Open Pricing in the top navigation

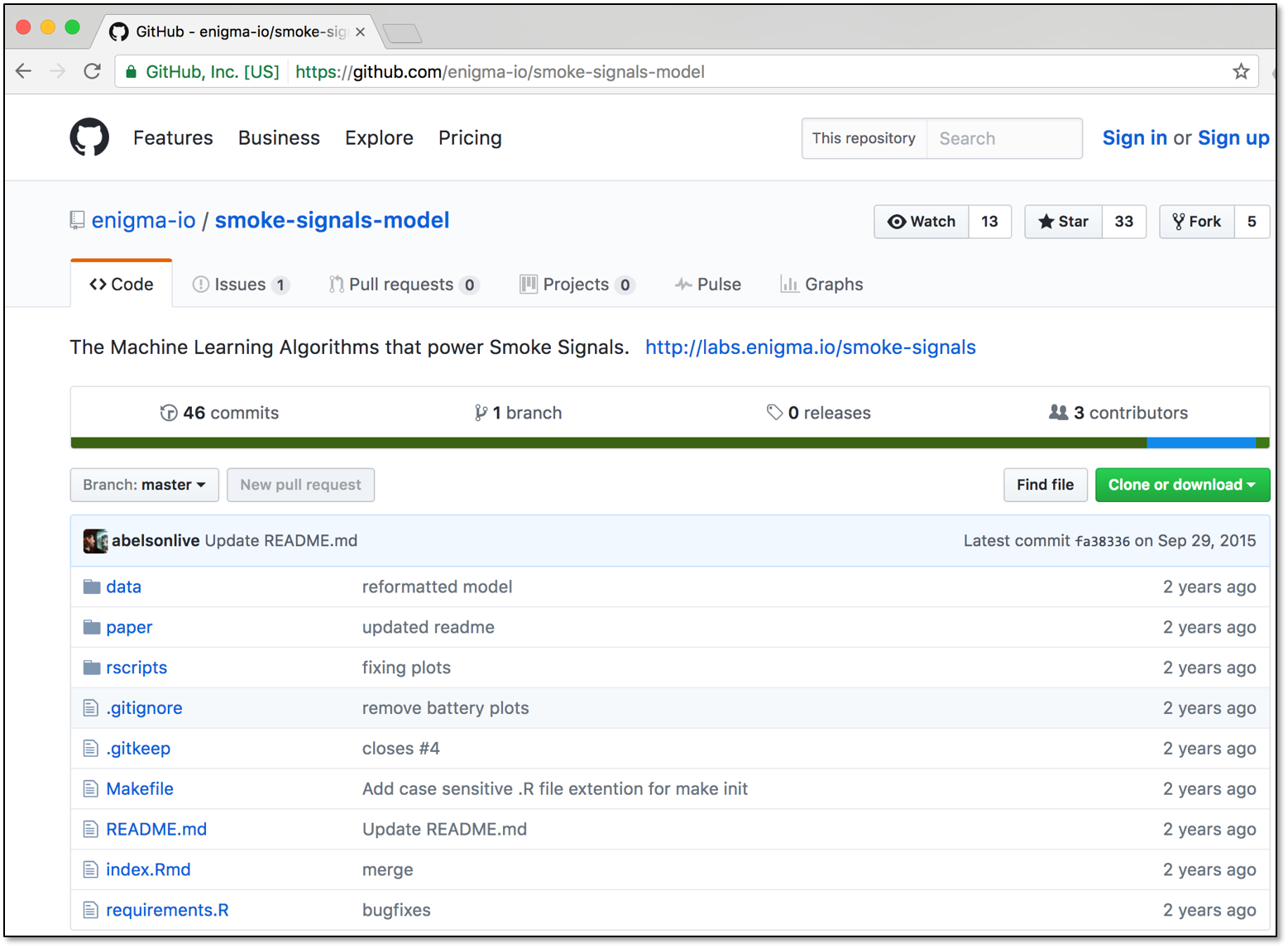(x=470, y=138)
